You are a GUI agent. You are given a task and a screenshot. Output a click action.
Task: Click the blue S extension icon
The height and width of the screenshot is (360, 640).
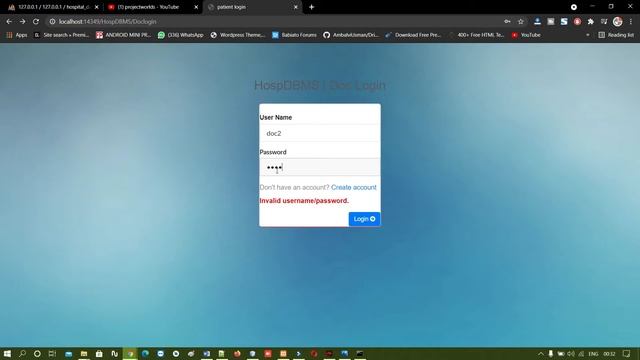coord(564,22)
